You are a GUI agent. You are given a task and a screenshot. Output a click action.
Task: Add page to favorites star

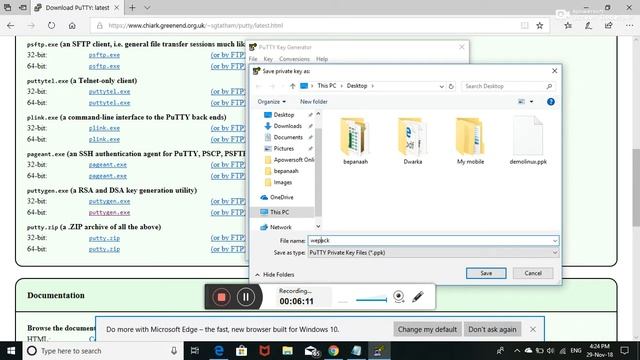pyautogui.click(x=540, y=25)
